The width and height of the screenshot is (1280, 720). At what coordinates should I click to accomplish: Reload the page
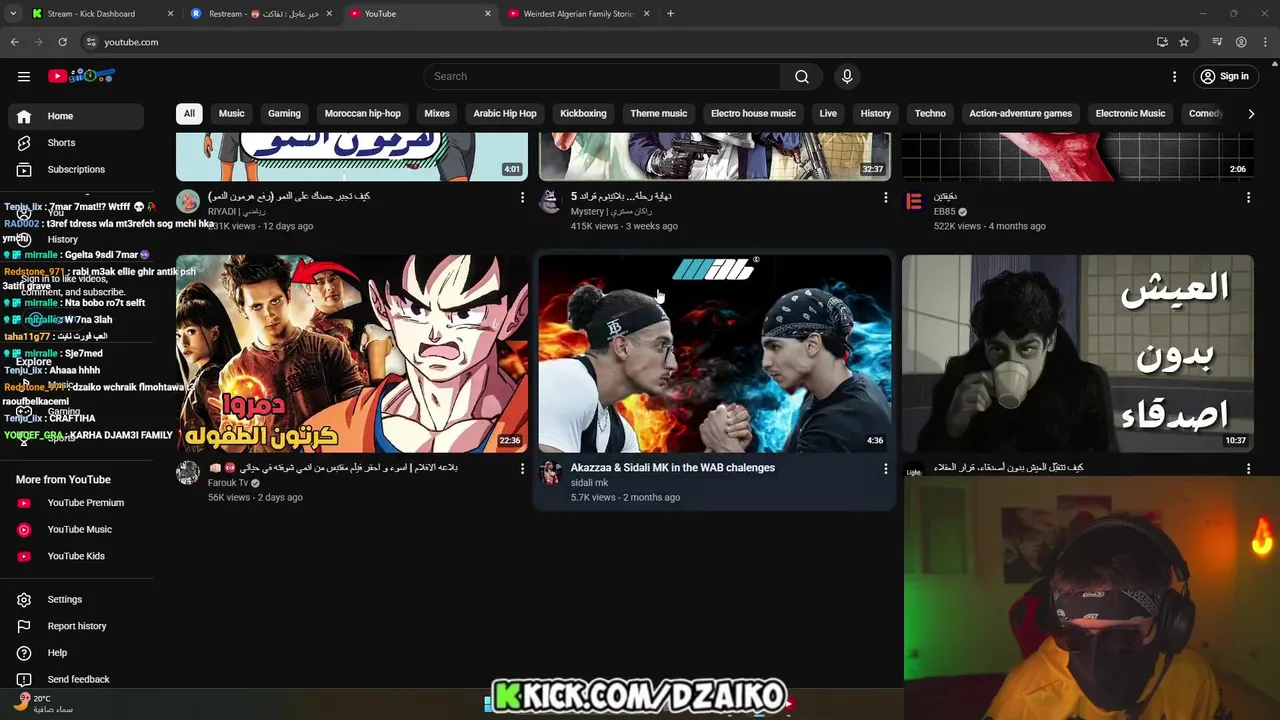[62, 42]
